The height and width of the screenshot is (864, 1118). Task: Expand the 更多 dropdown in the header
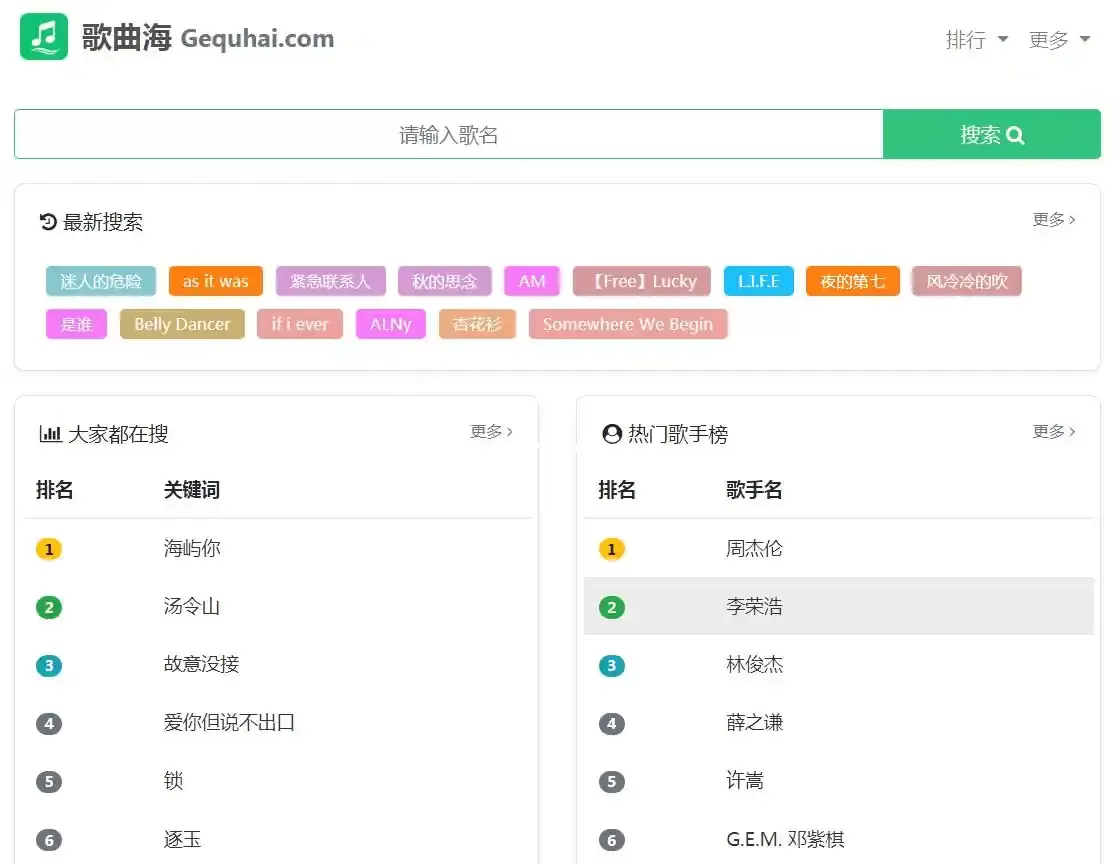tap(1059, 40)
